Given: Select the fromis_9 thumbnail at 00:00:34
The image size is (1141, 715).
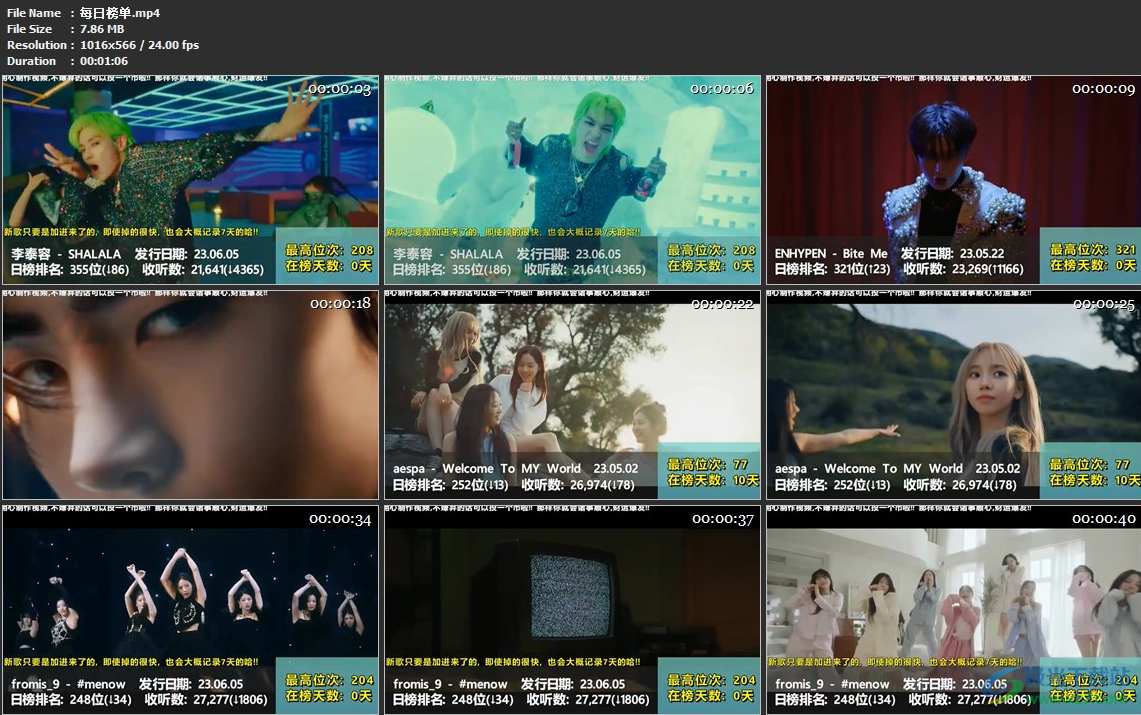Looking at the screenshot, I should 191,610.
